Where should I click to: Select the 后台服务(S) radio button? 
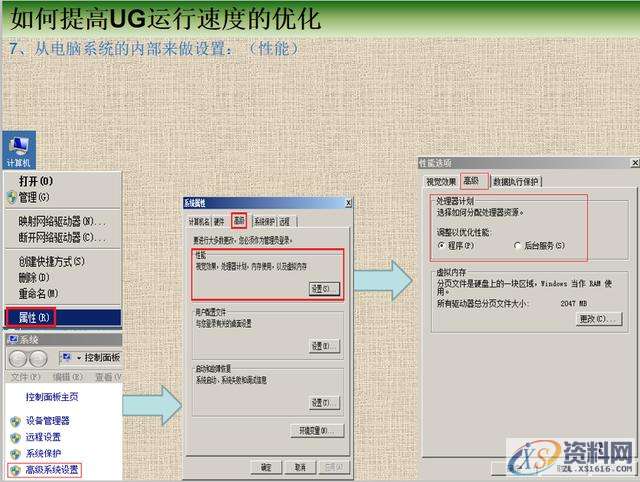click(x=518, y=246)
